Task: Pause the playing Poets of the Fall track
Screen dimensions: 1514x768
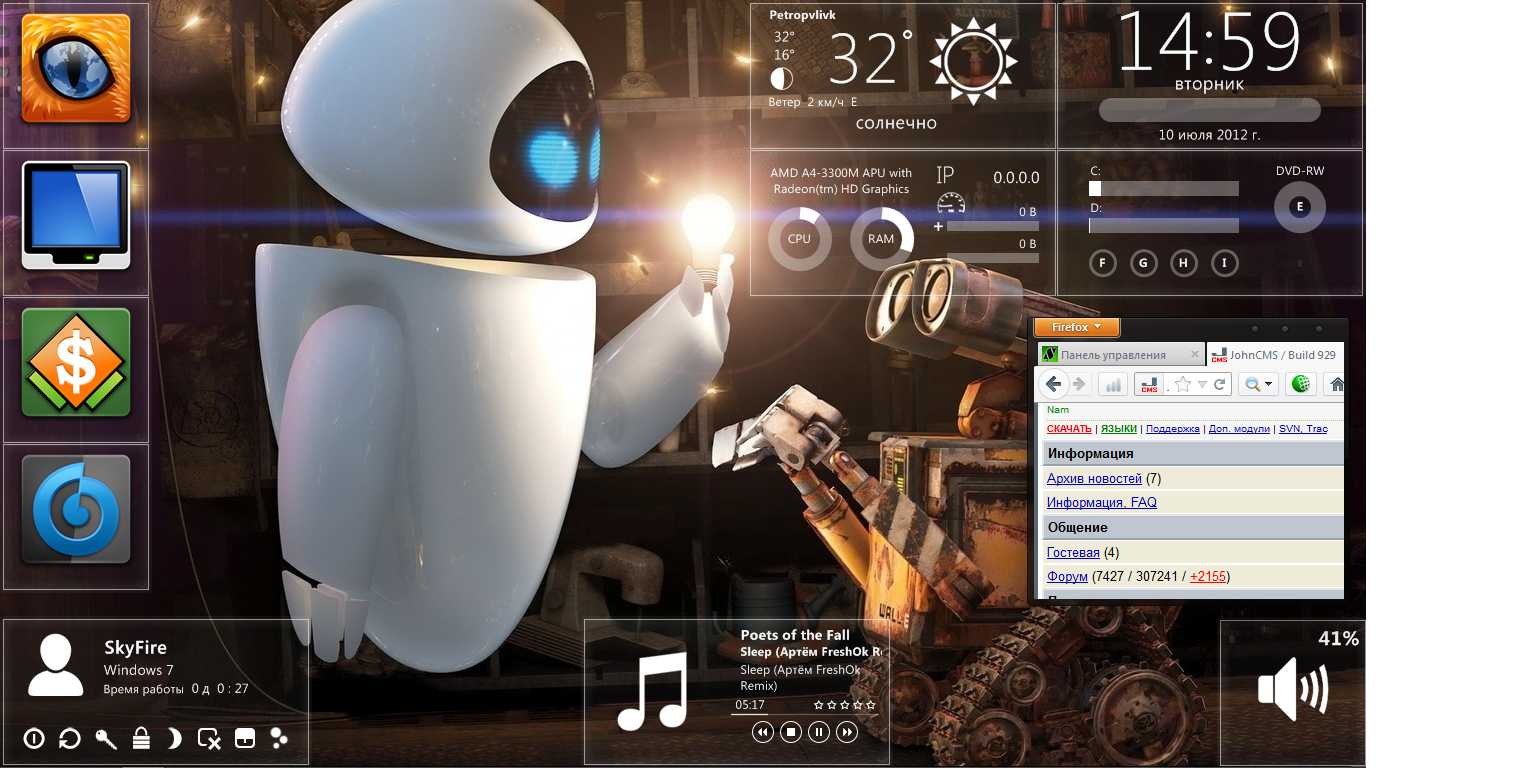Action: point(819,733)
